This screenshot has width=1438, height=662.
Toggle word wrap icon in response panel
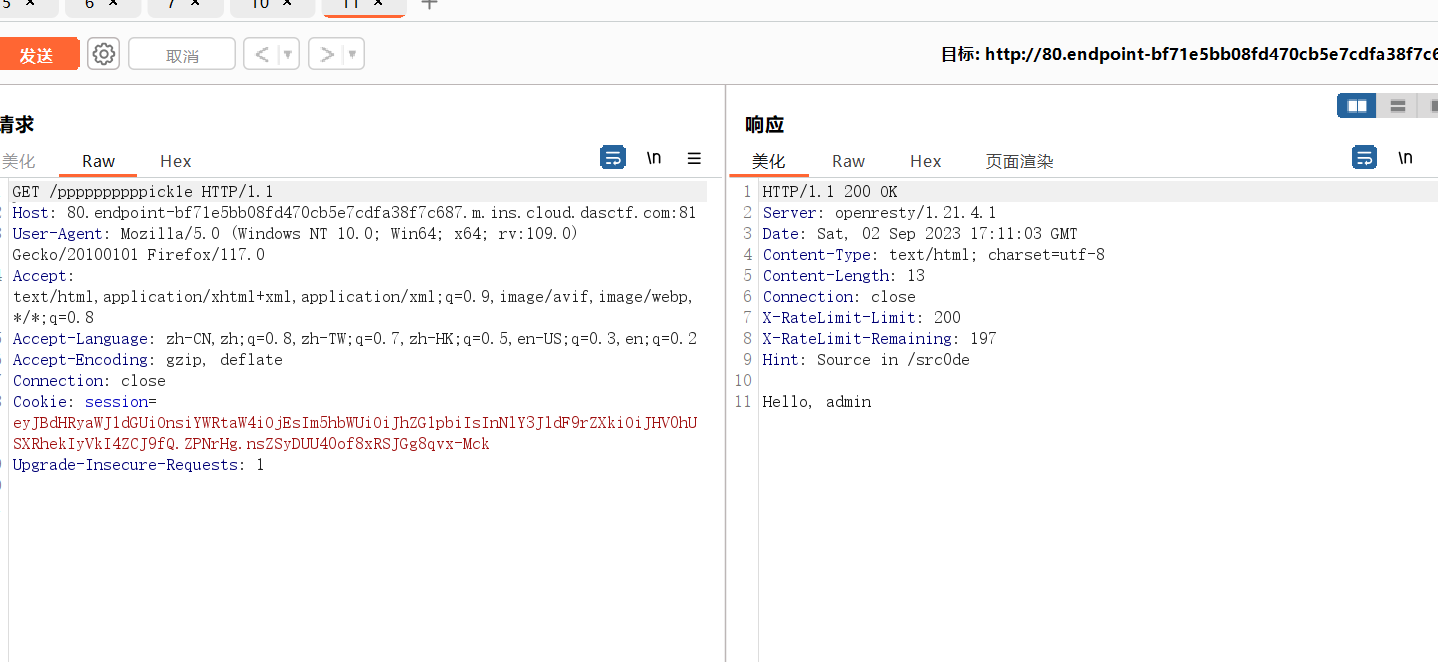coord(1364,157)
